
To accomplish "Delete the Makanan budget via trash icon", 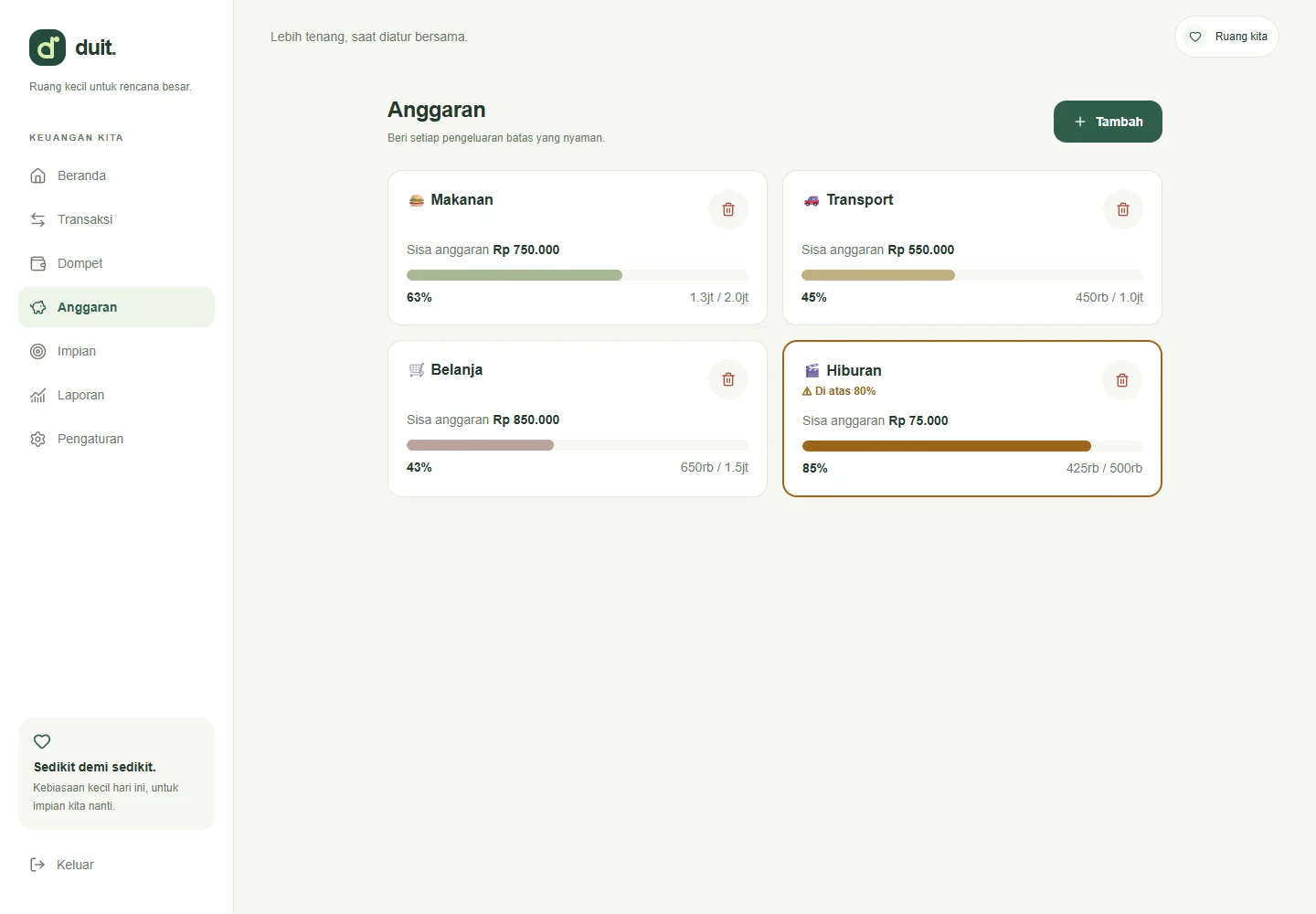I will click(728, 209).
